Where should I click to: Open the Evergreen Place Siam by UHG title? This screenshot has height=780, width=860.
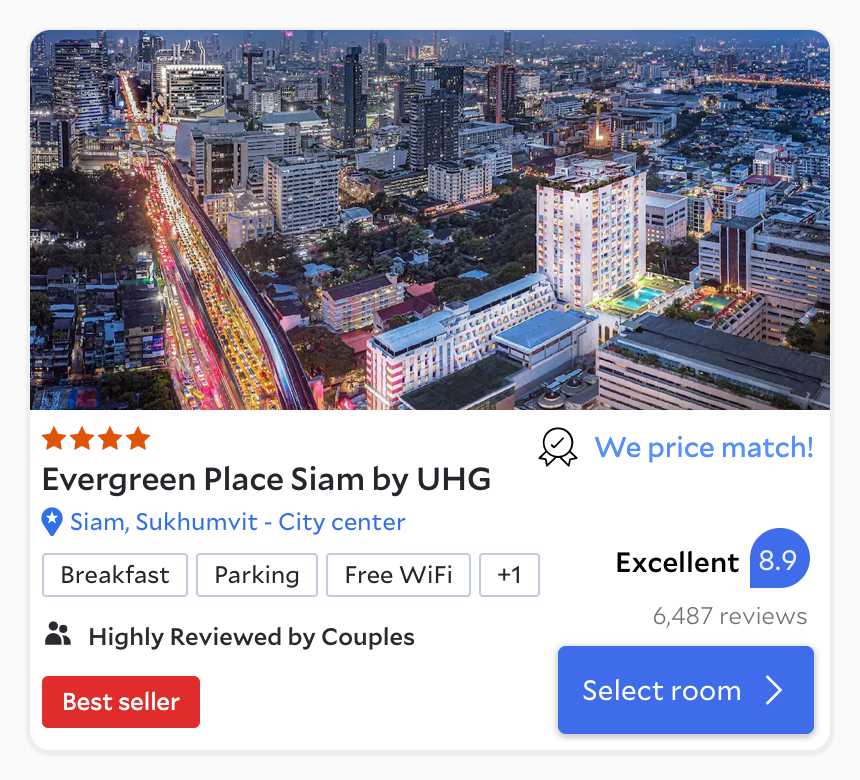(267, 480)
